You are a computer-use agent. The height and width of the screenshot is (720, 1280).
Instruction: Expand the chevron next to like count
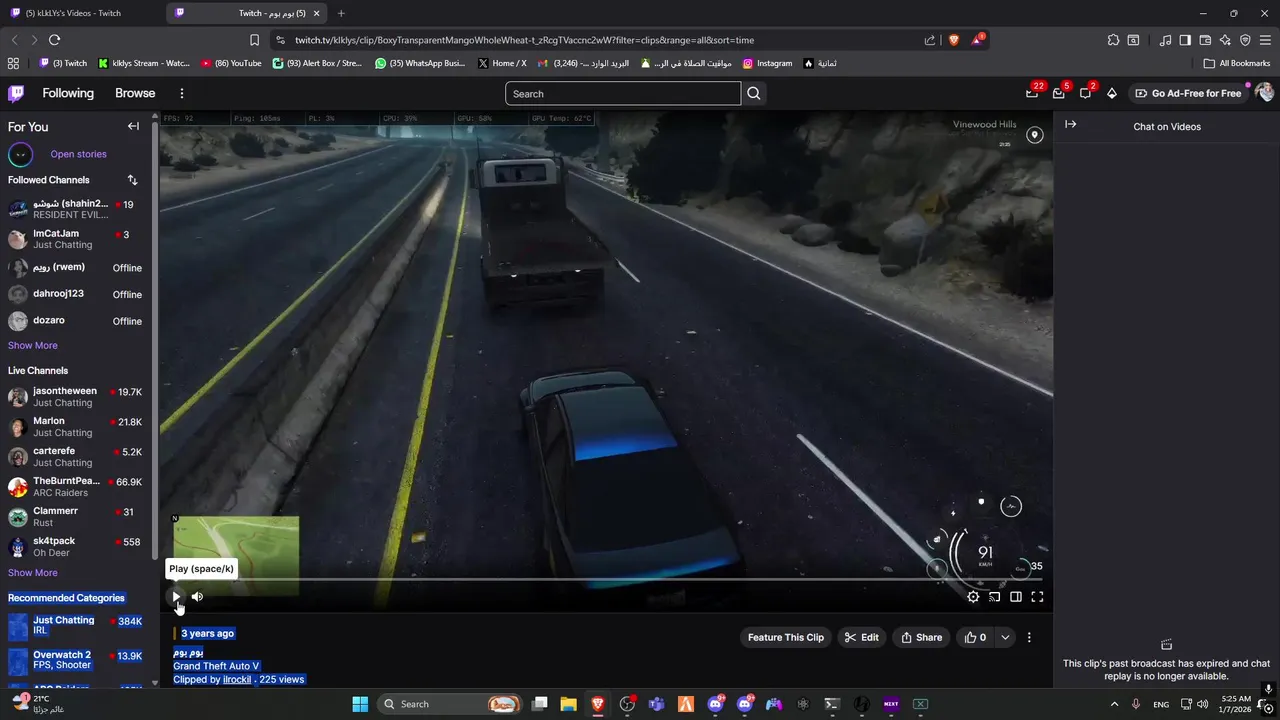click(x=1005, y=637)
